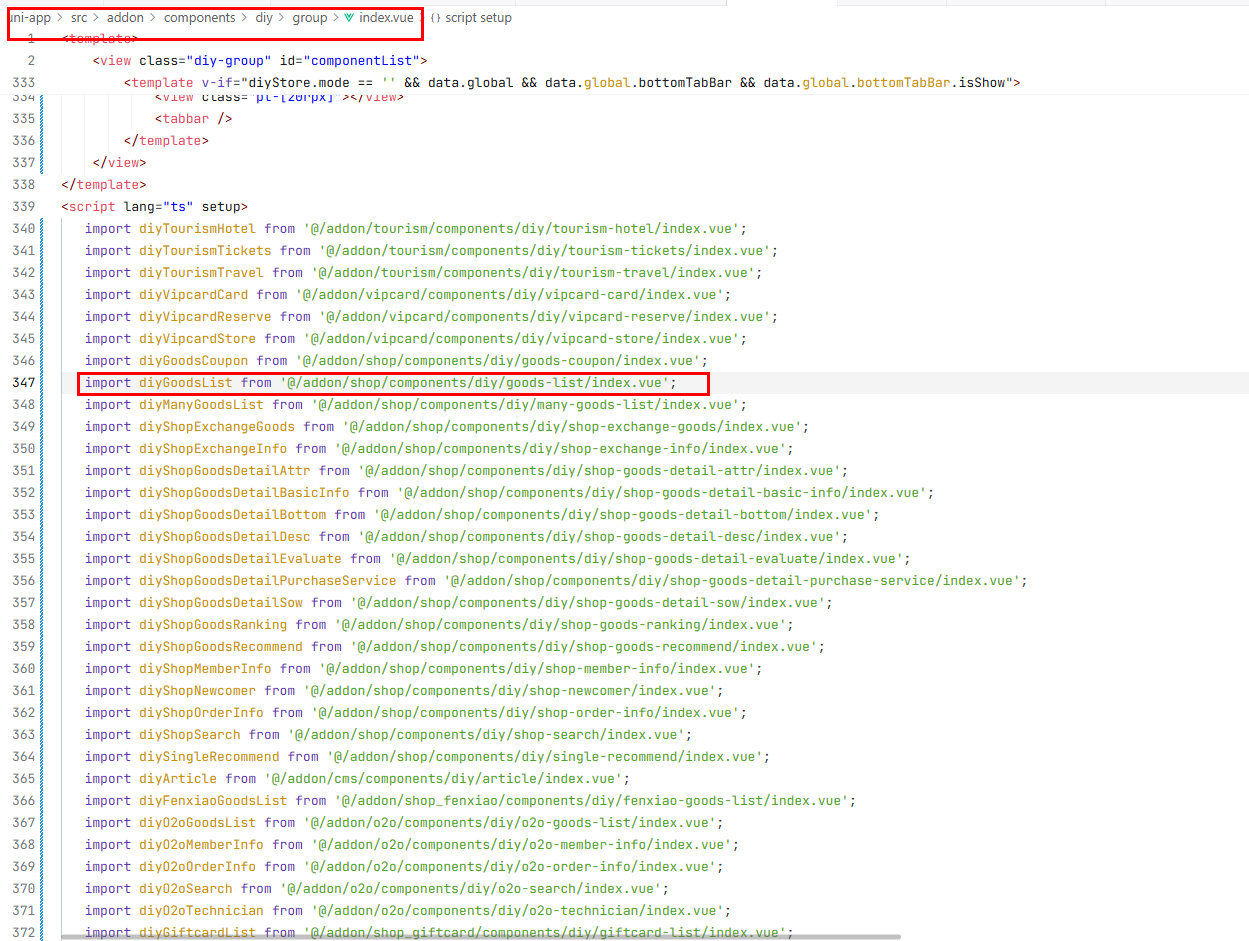
Task: Click the group folder in breadcrumb
Action: [x=309, y=18]
